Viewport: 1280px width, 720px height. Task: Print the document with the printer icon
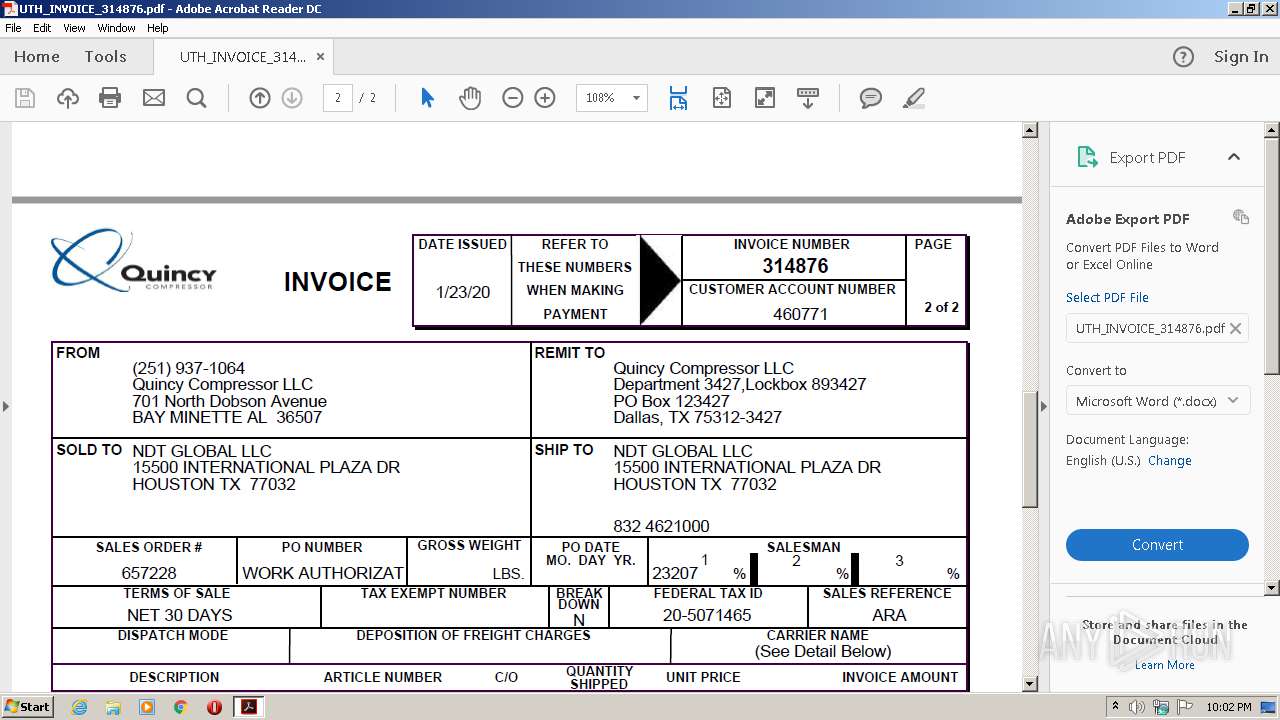click(110, 98)
